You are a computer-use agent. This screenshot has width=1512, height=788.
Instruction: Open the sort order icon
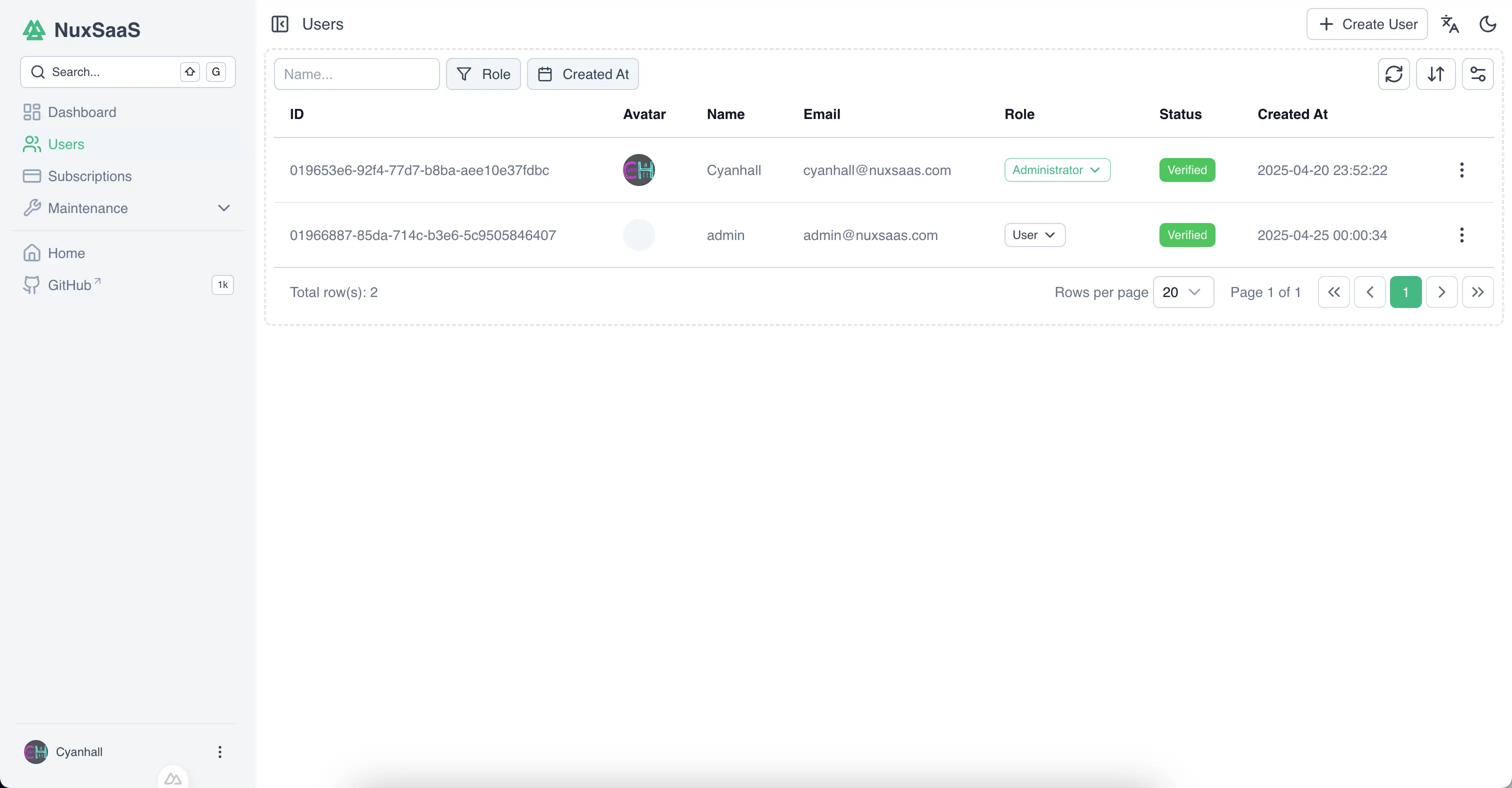pos(1435,74)
